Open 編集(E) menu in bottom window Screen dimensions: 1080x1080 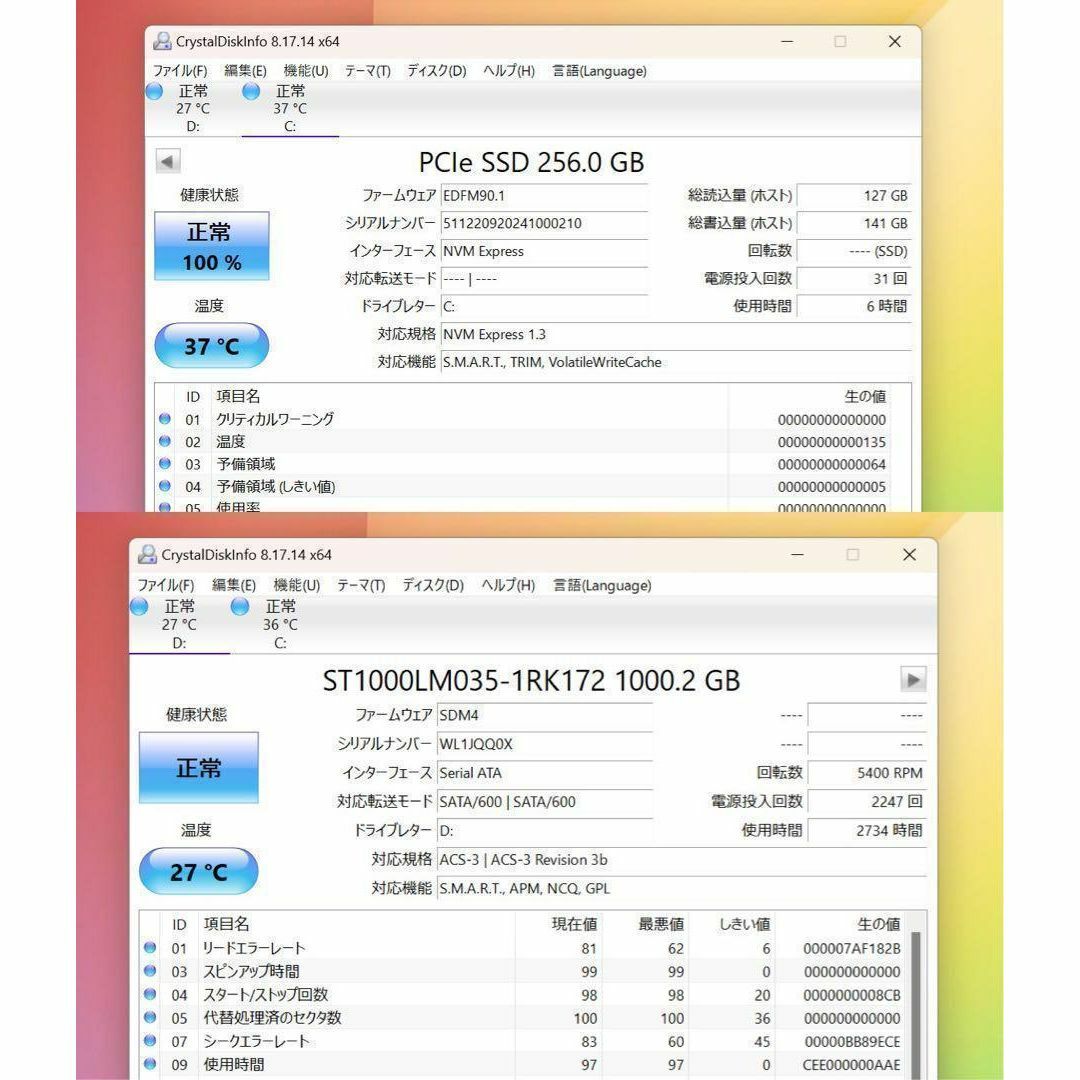coord(234,585)
